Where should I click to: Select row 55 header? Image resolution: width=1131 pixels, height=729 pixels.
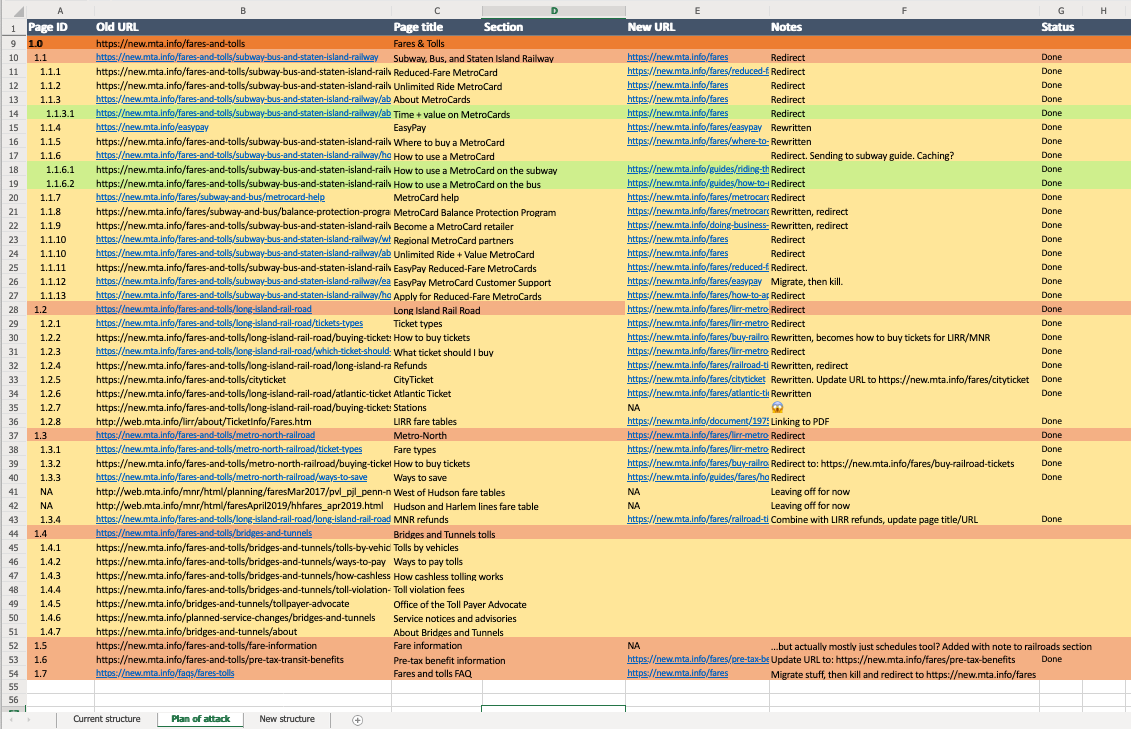point(13,687)
